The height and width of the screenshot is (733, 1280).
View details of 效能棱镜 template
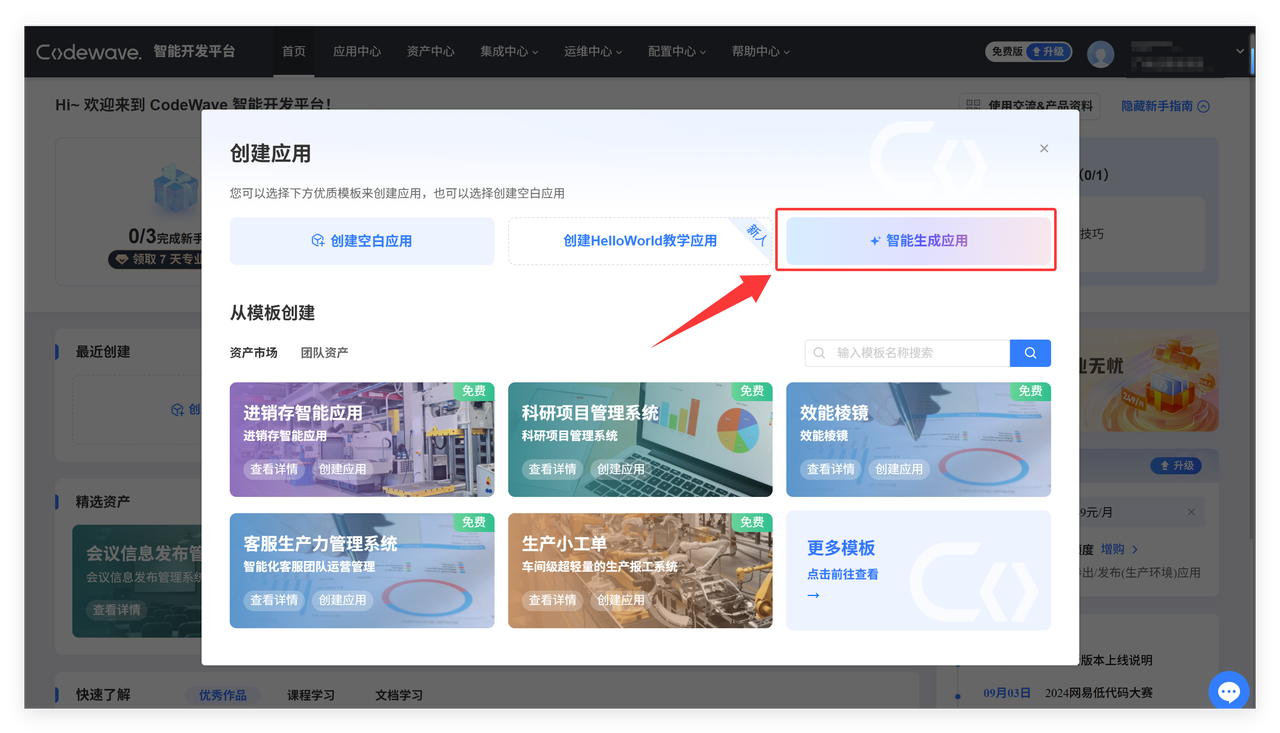(x=830, y=469)
